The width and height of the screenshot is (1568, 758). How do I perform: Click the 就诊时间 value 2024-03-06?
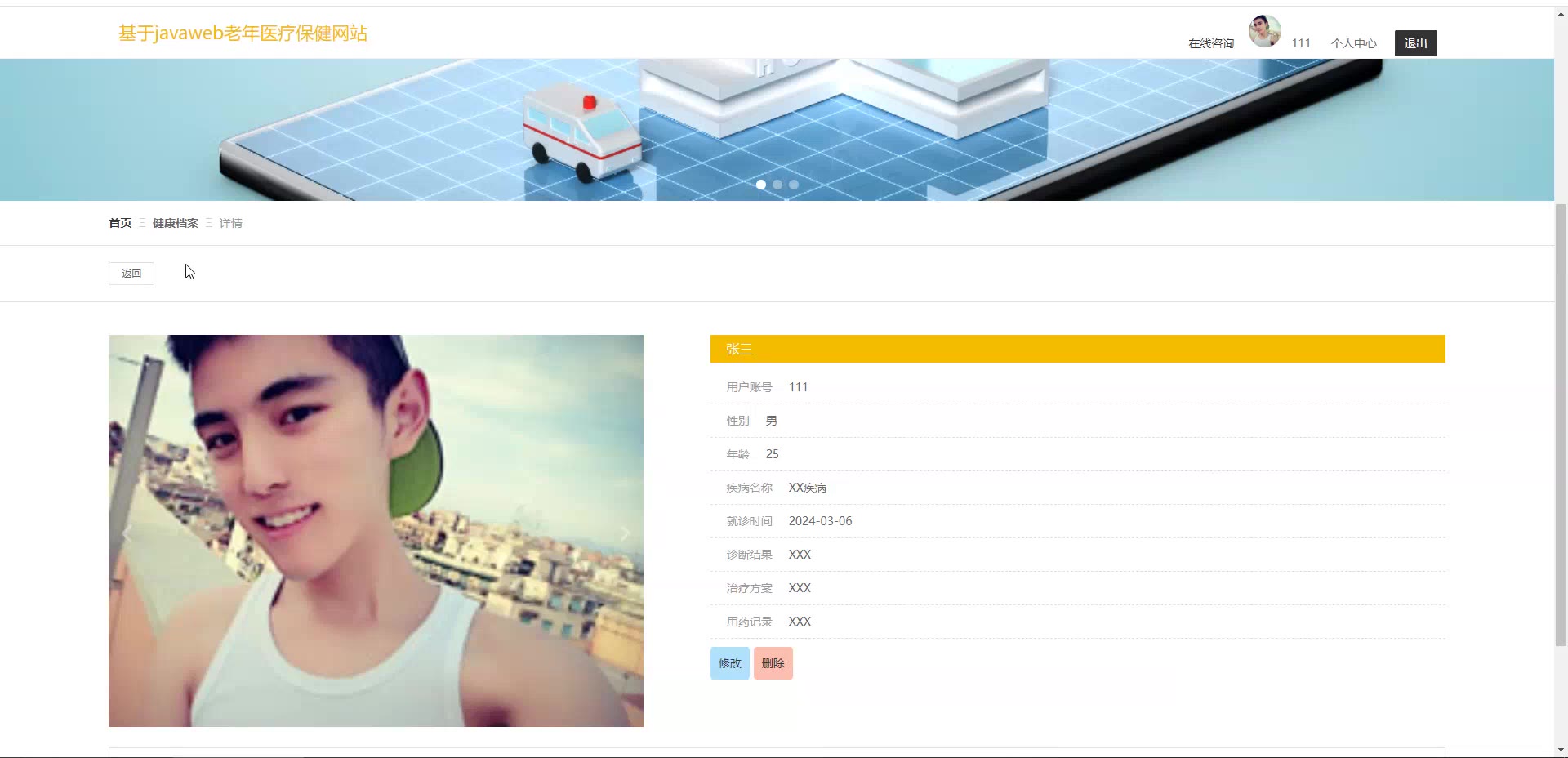(x=821, y=521)
